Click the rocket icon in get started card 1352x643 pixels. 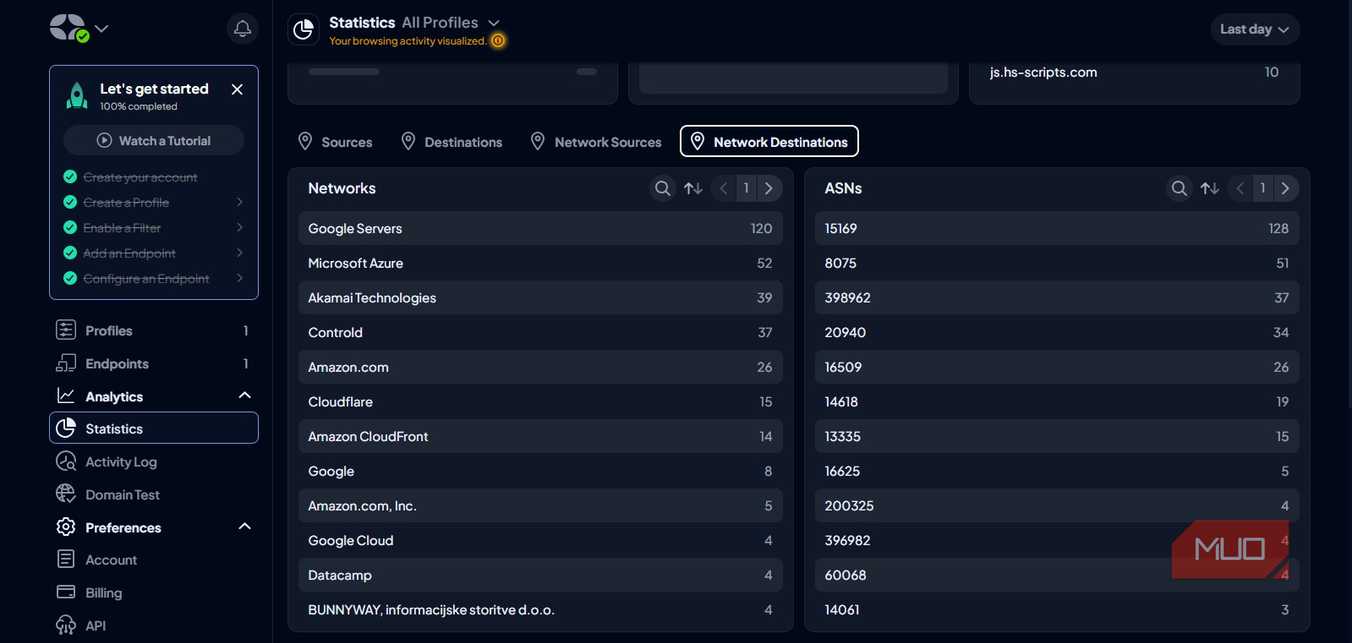(x=77, y=96)
